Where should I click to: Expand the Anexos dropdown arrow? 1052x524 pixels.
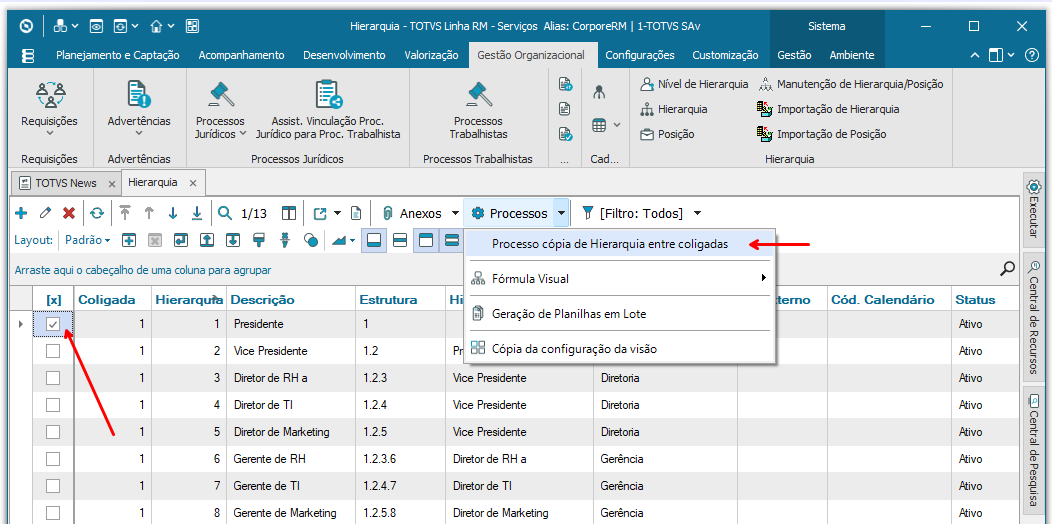point(455,213)
